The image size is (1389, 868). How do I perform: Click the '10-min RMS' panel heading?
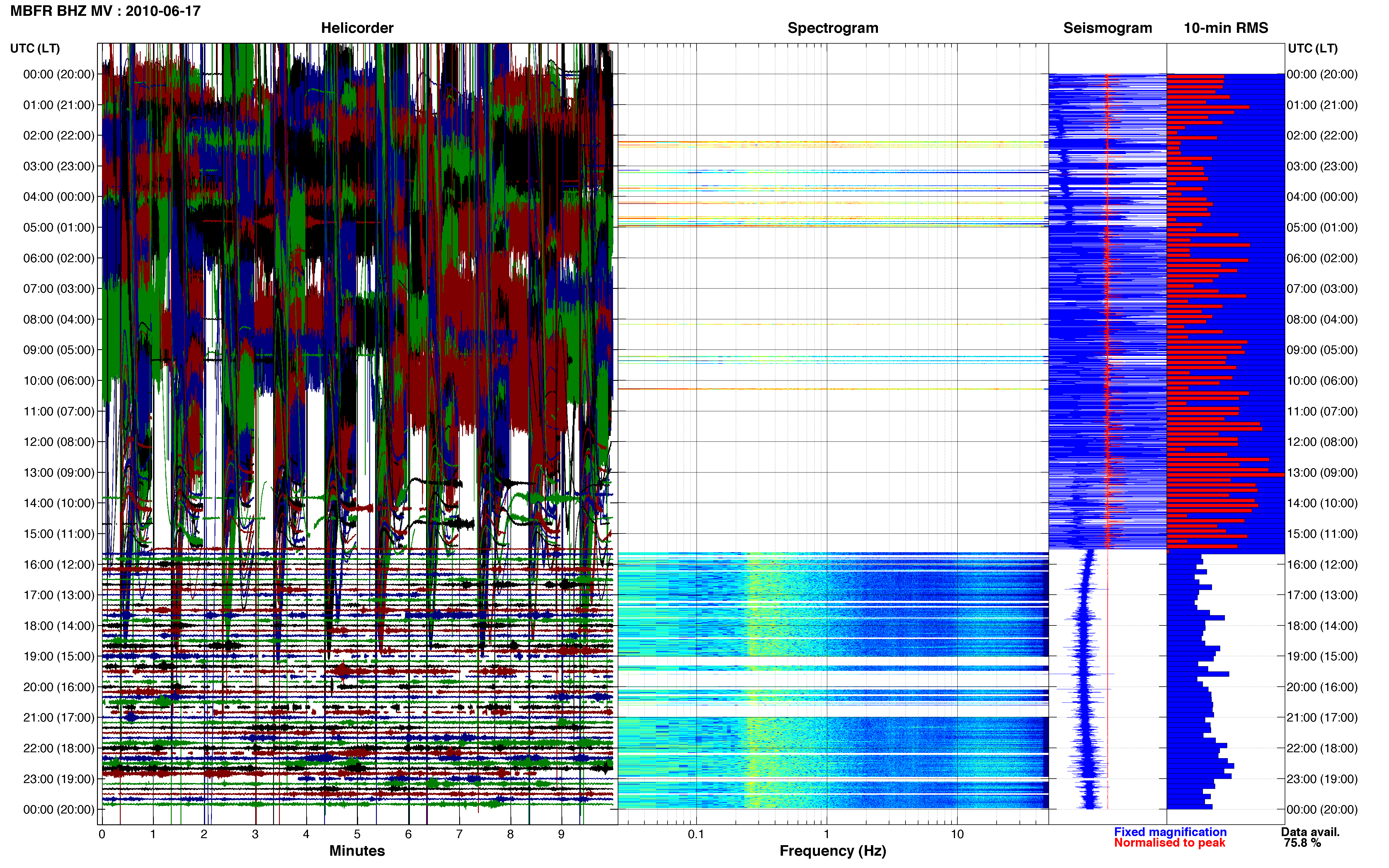(1226, 28)
